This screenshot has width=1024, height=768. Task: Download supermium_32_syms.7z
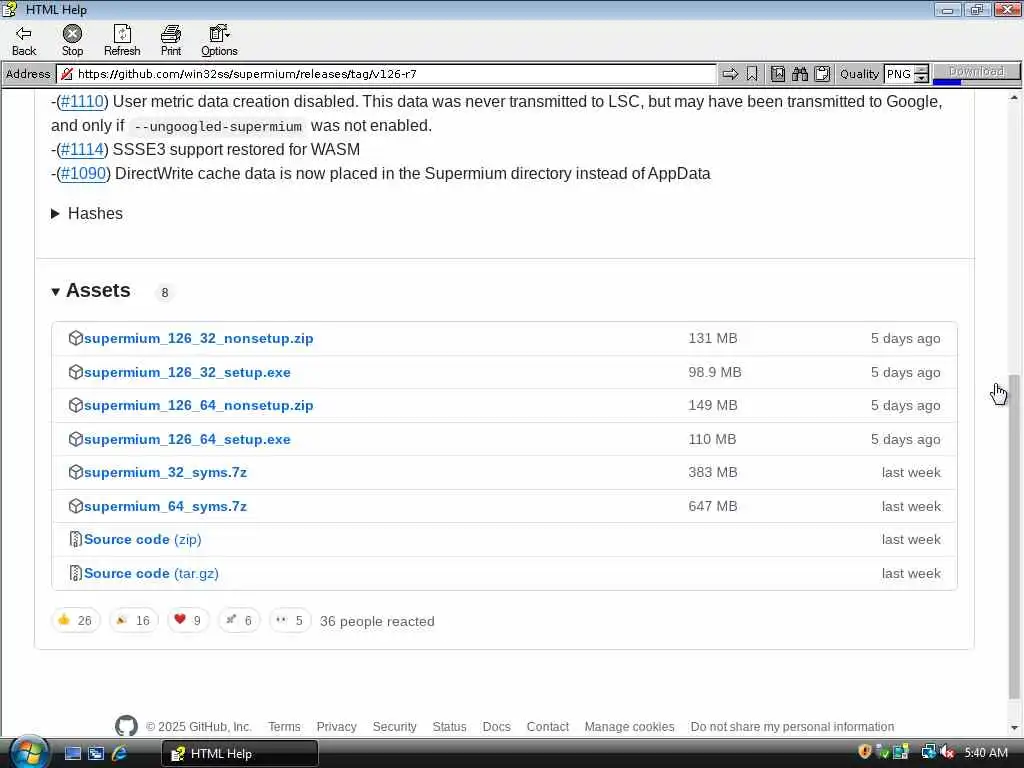tap(165, 472)
